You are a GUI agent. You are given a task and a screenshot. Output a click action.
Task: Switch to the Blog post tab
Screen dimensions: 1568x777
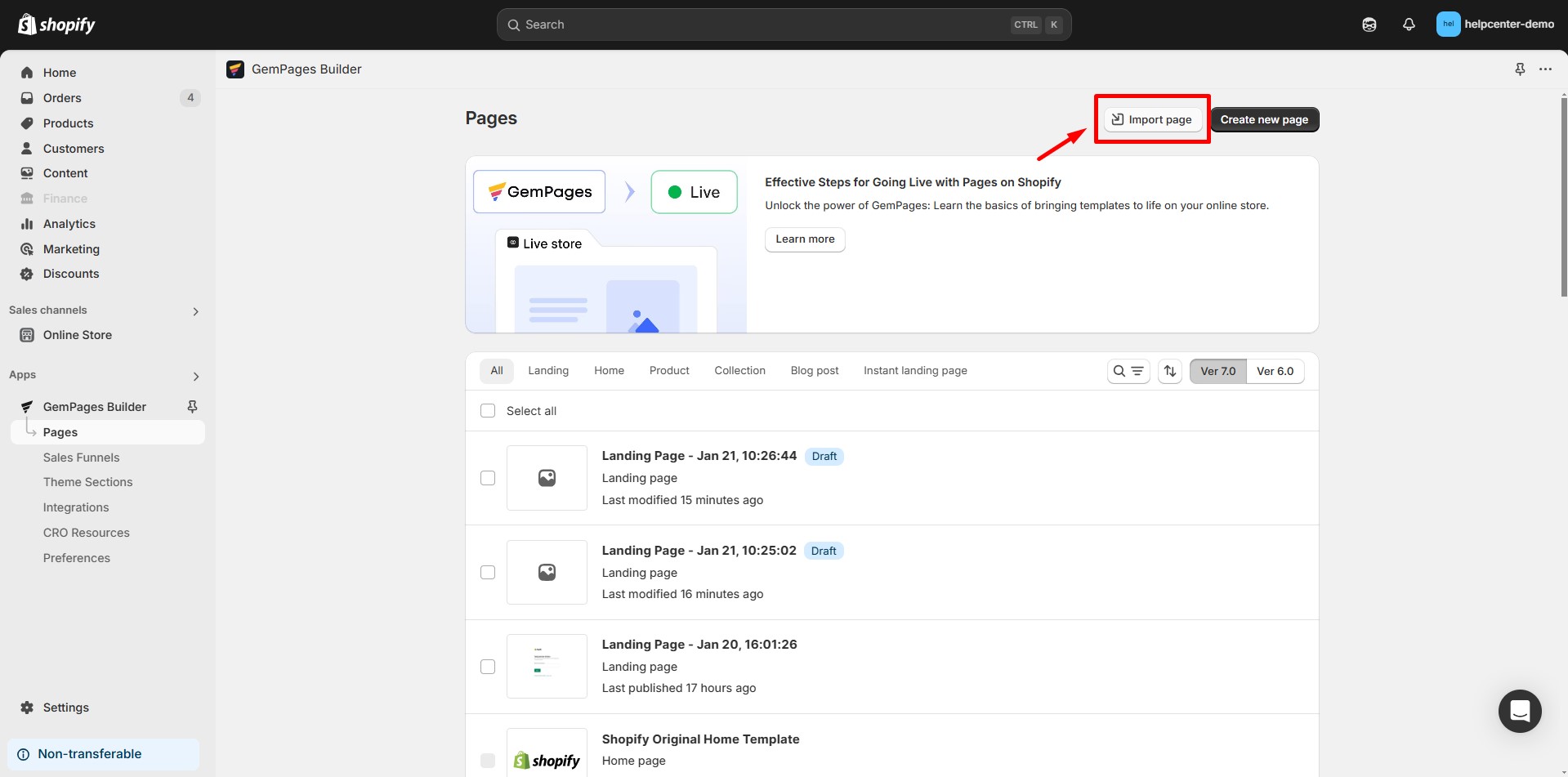pyautogui.click(x=814, y=371)
